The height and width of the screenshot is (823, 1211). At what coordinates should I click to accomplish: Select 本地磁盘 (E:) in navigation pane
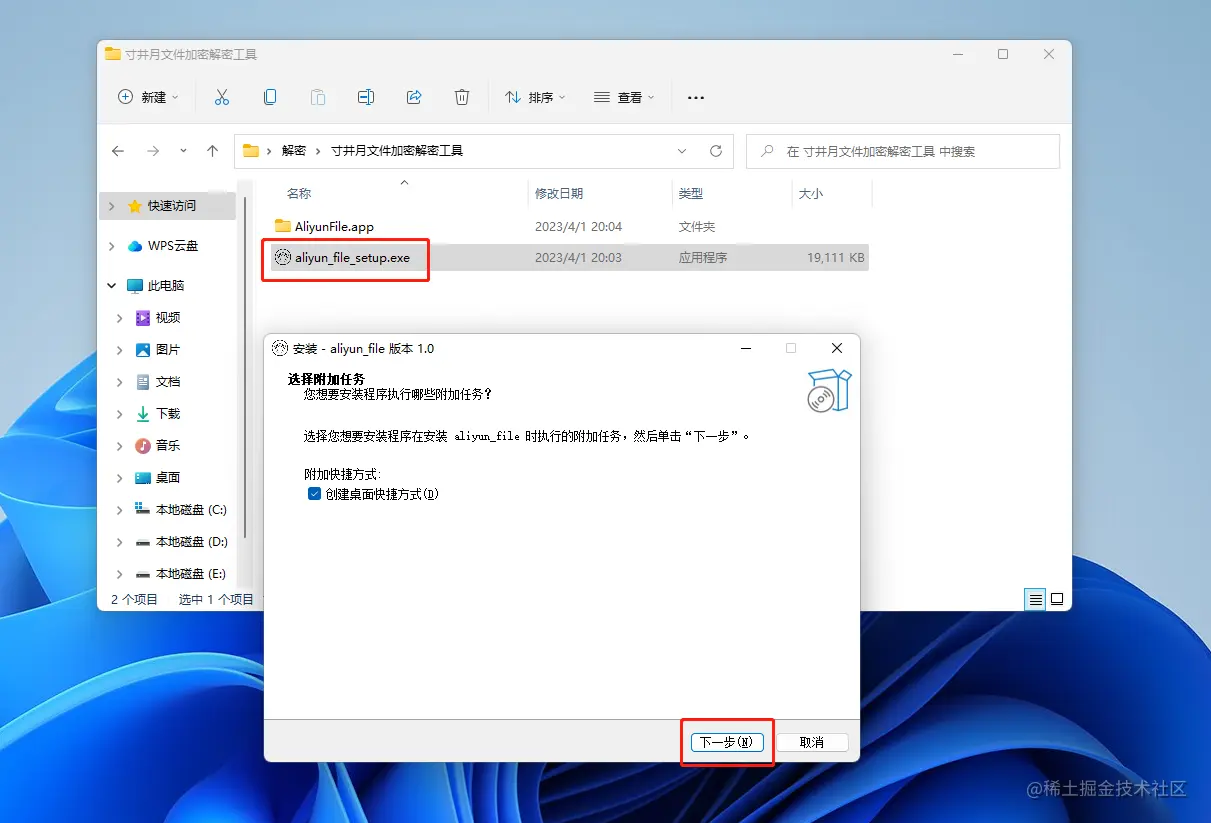[x=191, y=573]
